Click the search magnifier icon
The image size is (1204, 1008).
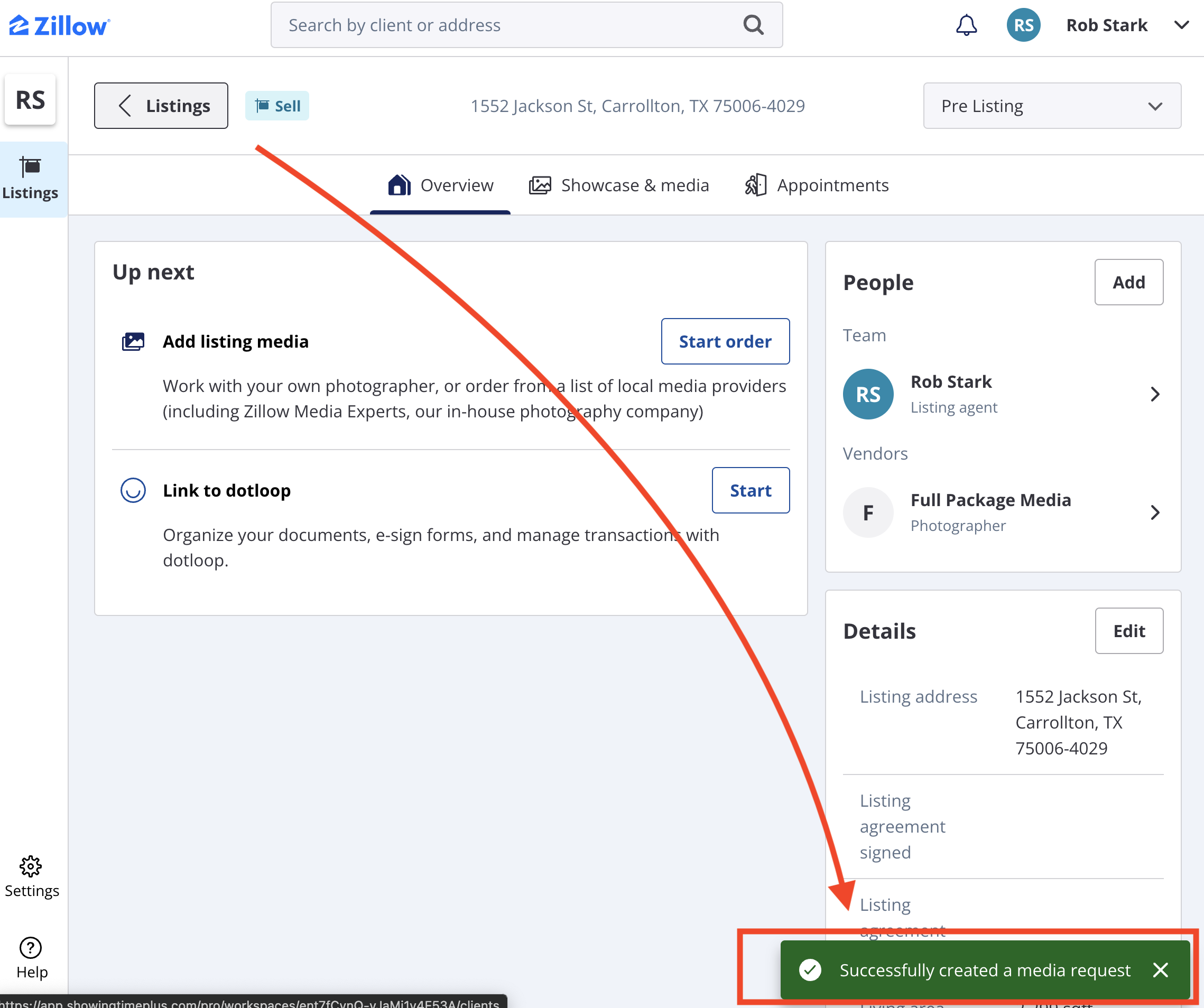pos(753,25)
